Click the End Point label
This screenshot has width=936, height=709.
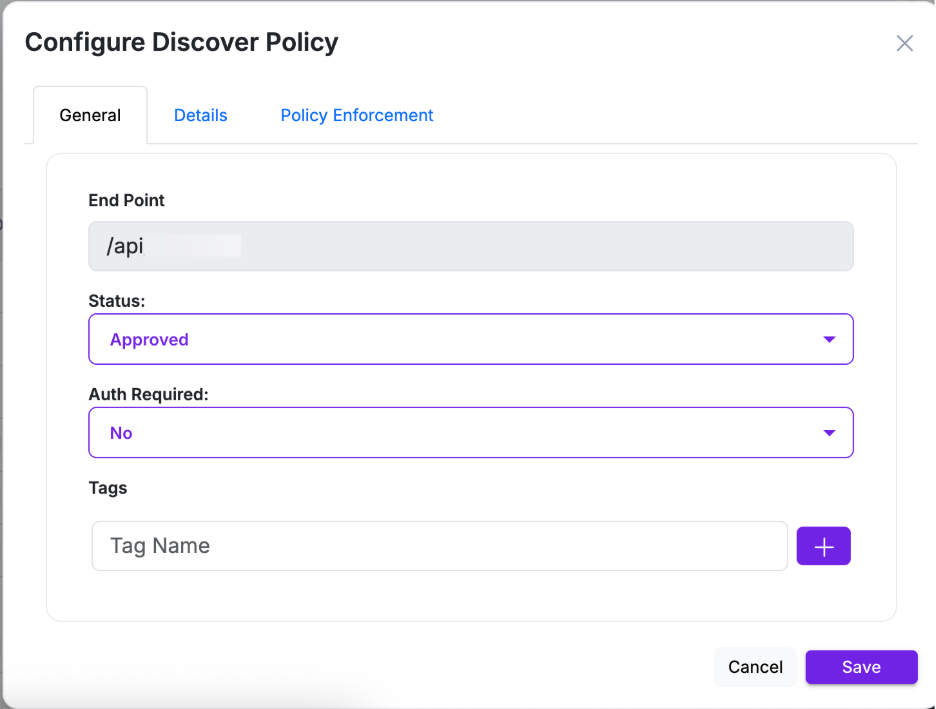point(126,200)
